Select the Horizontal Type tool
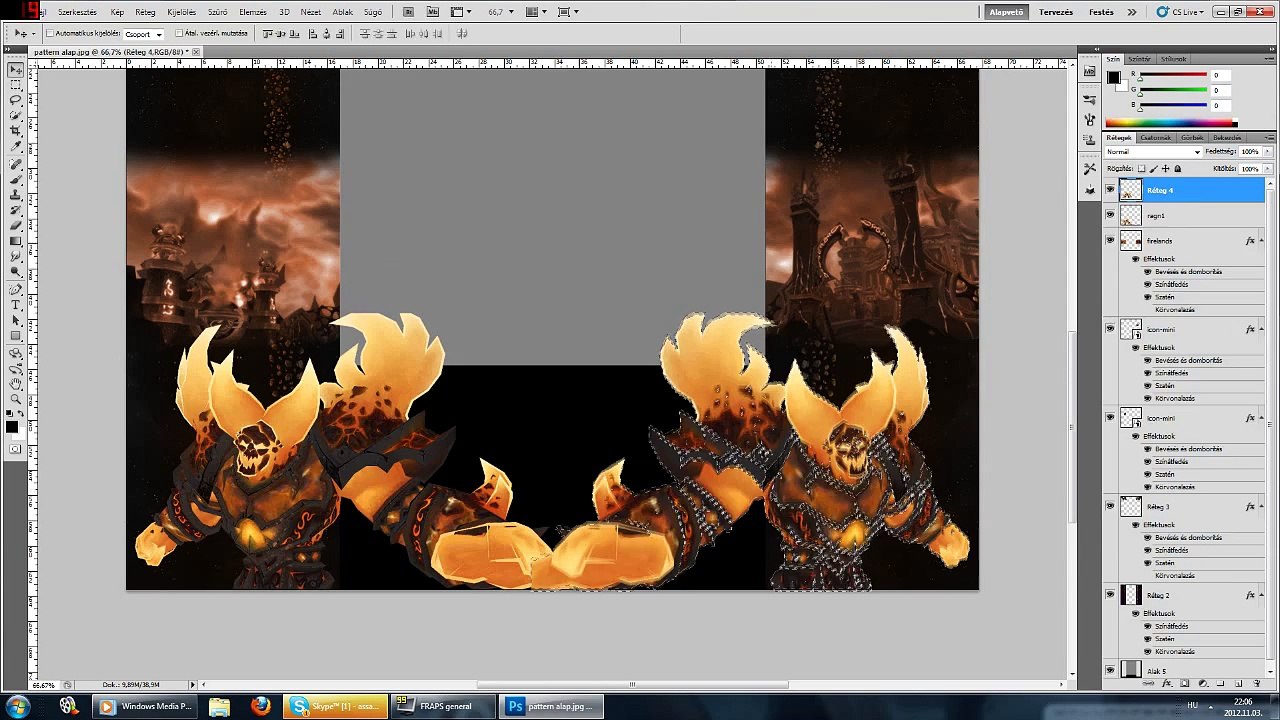1280x720 pixels. [16, 305]
